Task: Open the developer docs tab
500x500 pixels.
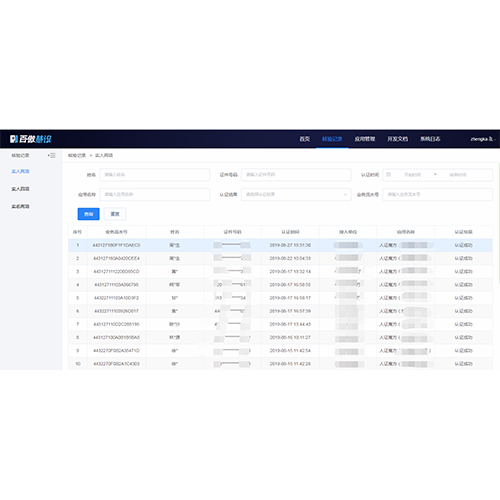Action: [x=397, y=139]
